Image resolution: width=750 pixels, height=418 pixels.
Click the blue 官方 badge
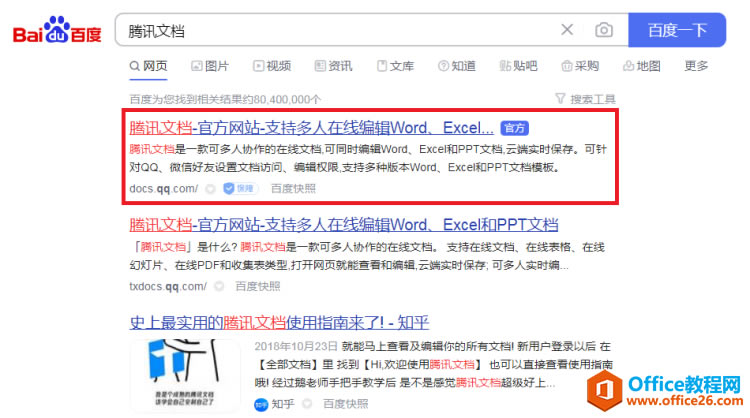pyautogui.click(x=514, y=128)
